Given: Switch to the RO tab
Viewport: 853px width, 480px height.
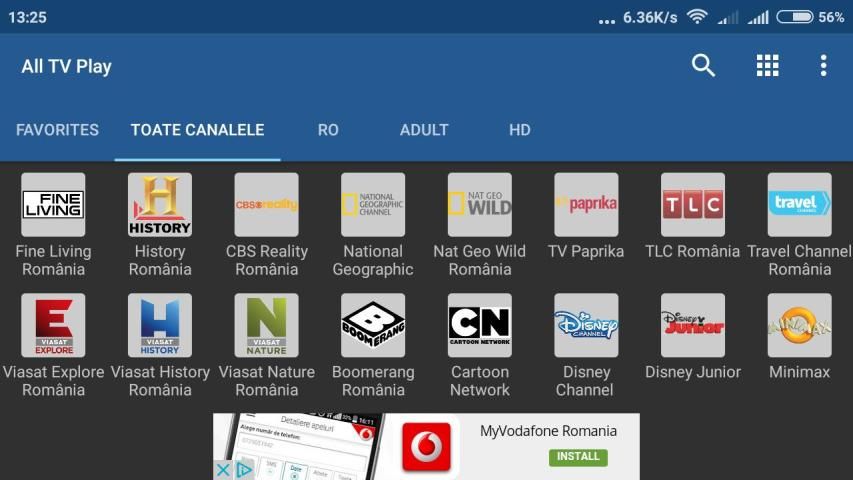Looking at the screenshot, I should pyautogui.click(x=328, y=130).
